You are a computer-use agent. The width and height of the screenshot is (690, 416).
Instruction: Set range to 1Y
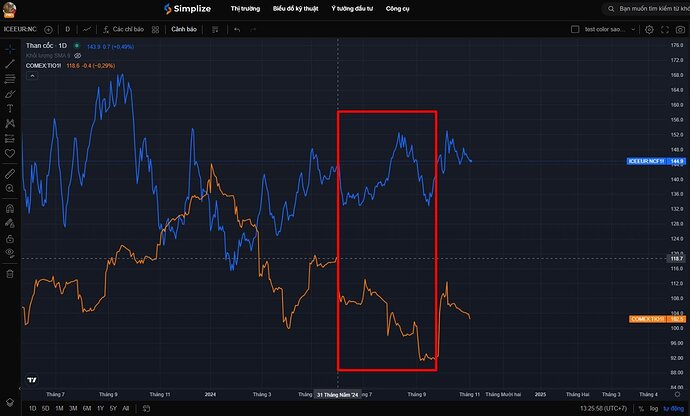pos(100,409)
